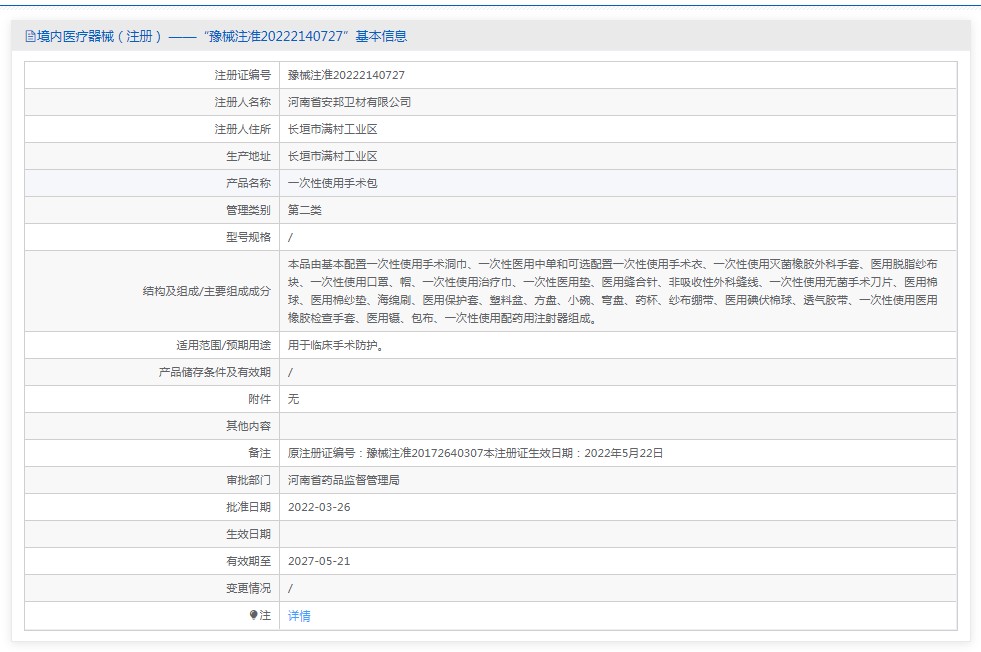
Task: Click the 变更情况 row label
Action: pos(248,588)
